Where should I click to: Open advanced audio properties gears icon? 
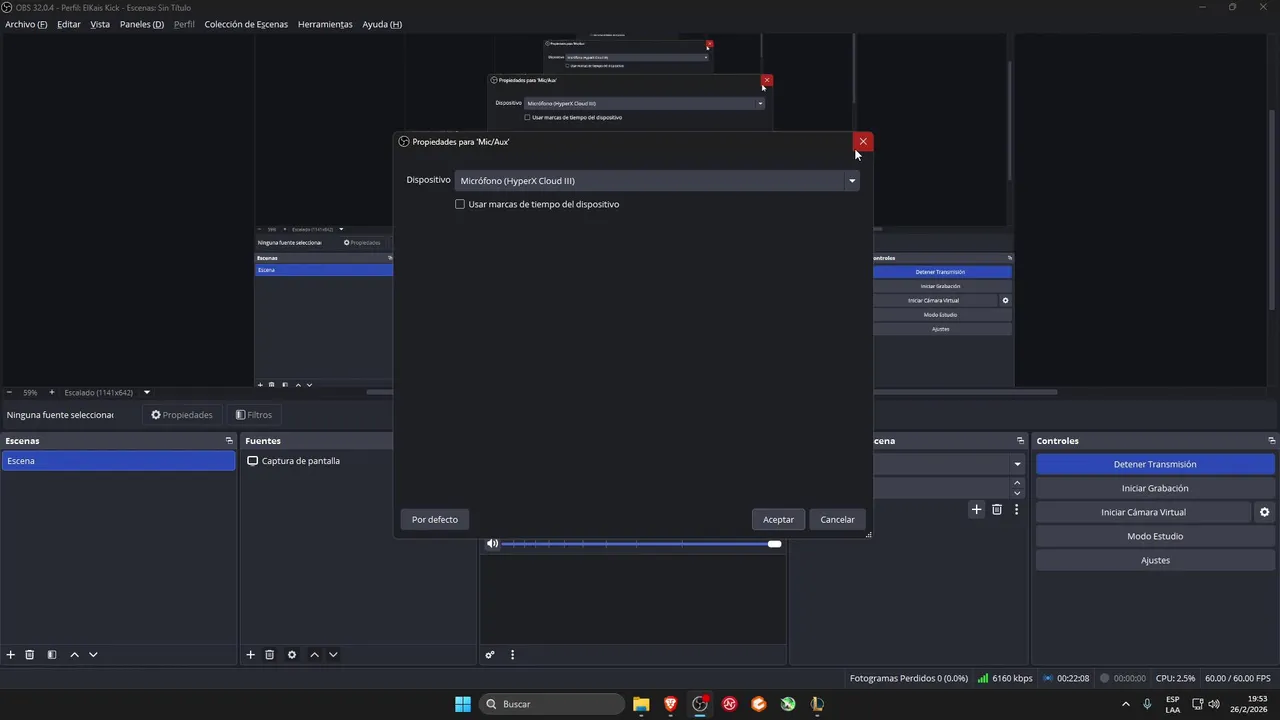click(x=490, y=655)
